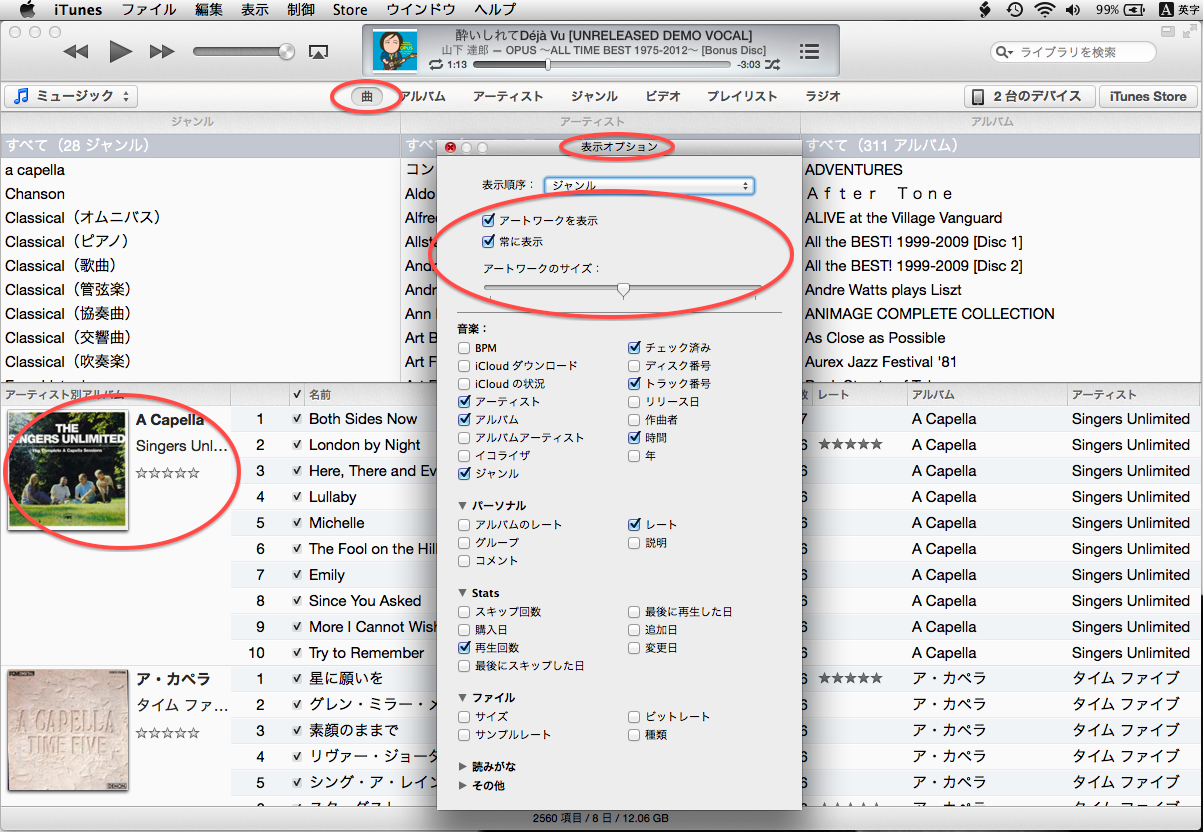Uncheck アートワークを表示 checkbox
The width and height of the screenshot is (1203, 832).
click(489, 220)
